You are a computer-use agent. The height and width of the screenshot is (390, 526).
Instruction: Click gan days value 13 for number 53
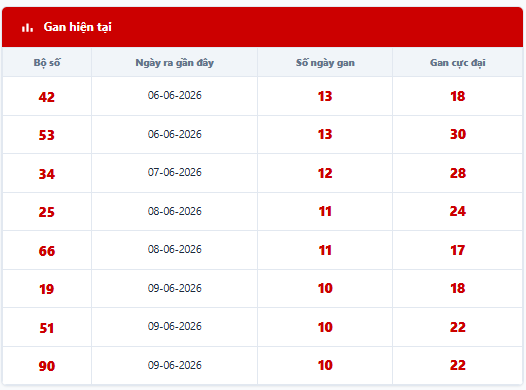325,134
